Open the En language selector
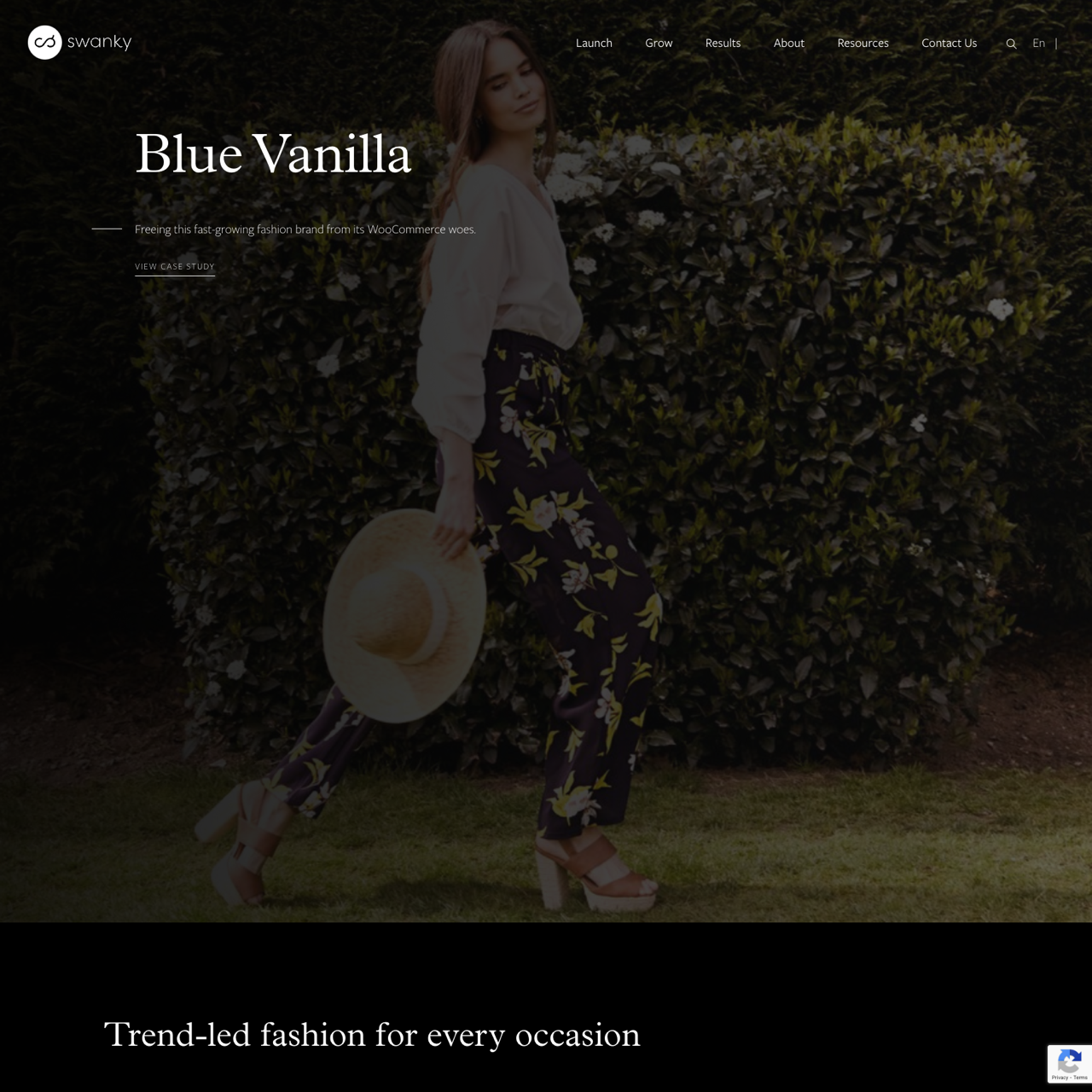 (x=1038, y=43)
